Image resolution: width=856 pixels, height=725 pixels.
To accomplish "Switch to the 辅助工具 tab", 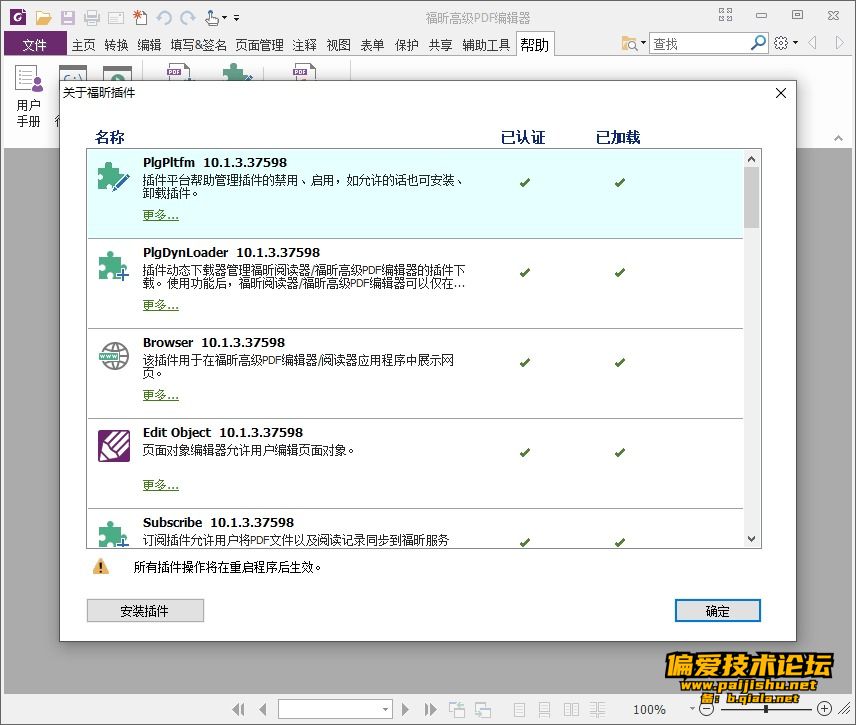I will click(486, 45).
